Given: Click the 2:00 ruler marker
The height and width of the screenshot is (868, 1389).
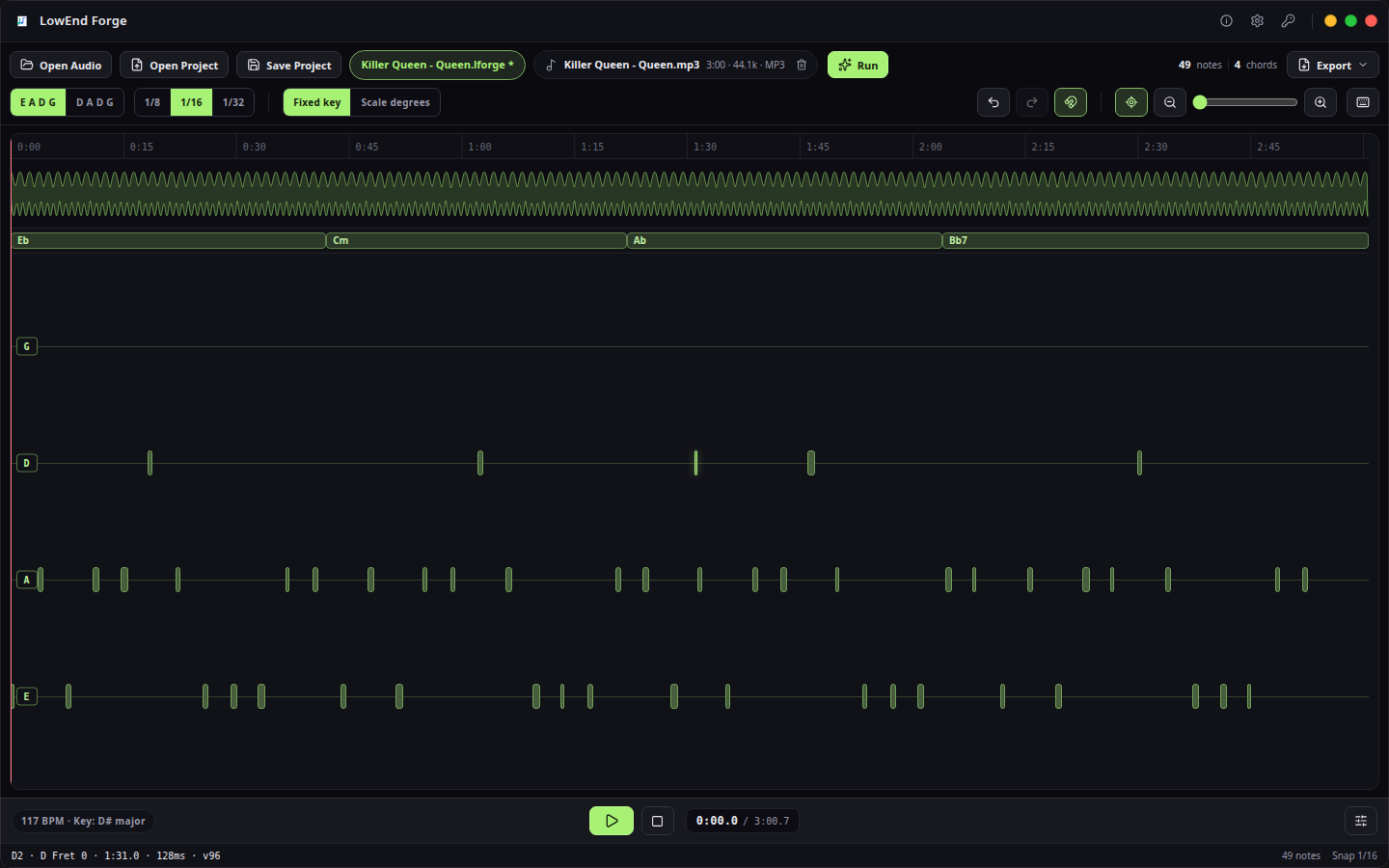Looking at the screenshot, I should (930, 147).
